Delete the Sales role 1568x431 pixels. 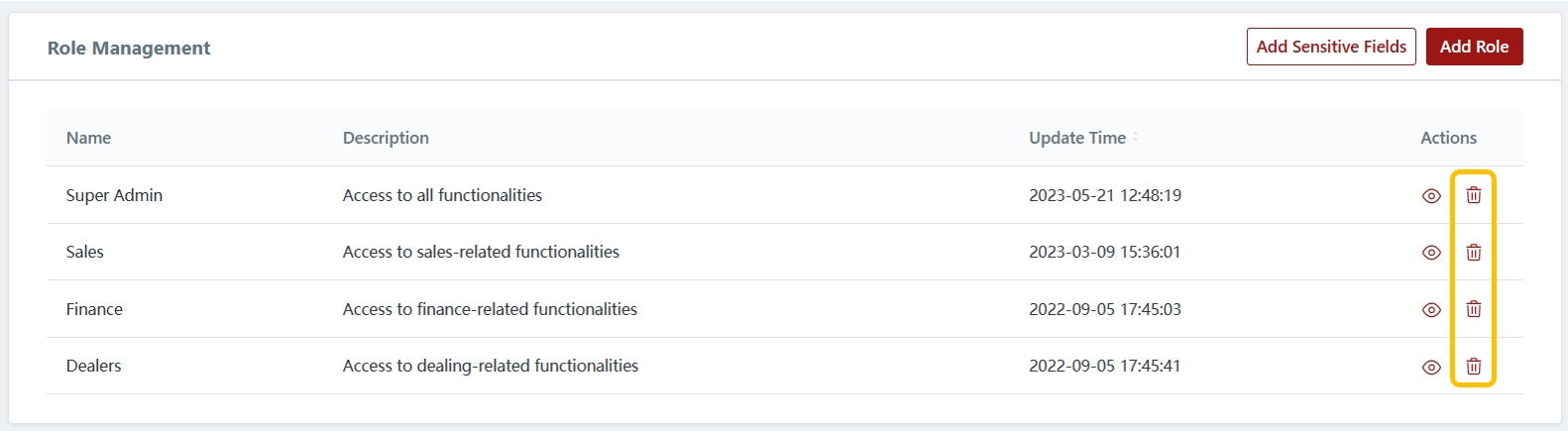tap(1474, 253)
